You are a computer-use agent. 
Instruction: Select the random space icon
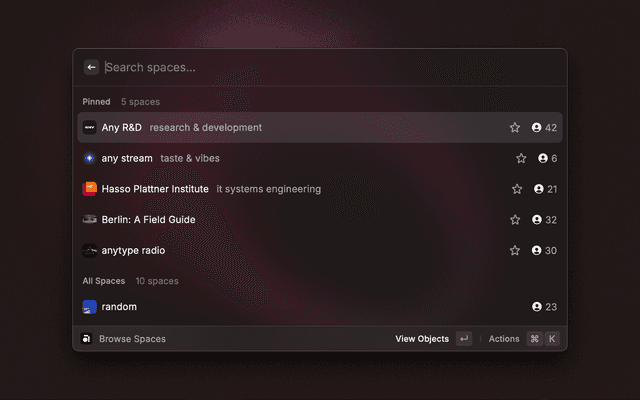click(x=89, y=307)
